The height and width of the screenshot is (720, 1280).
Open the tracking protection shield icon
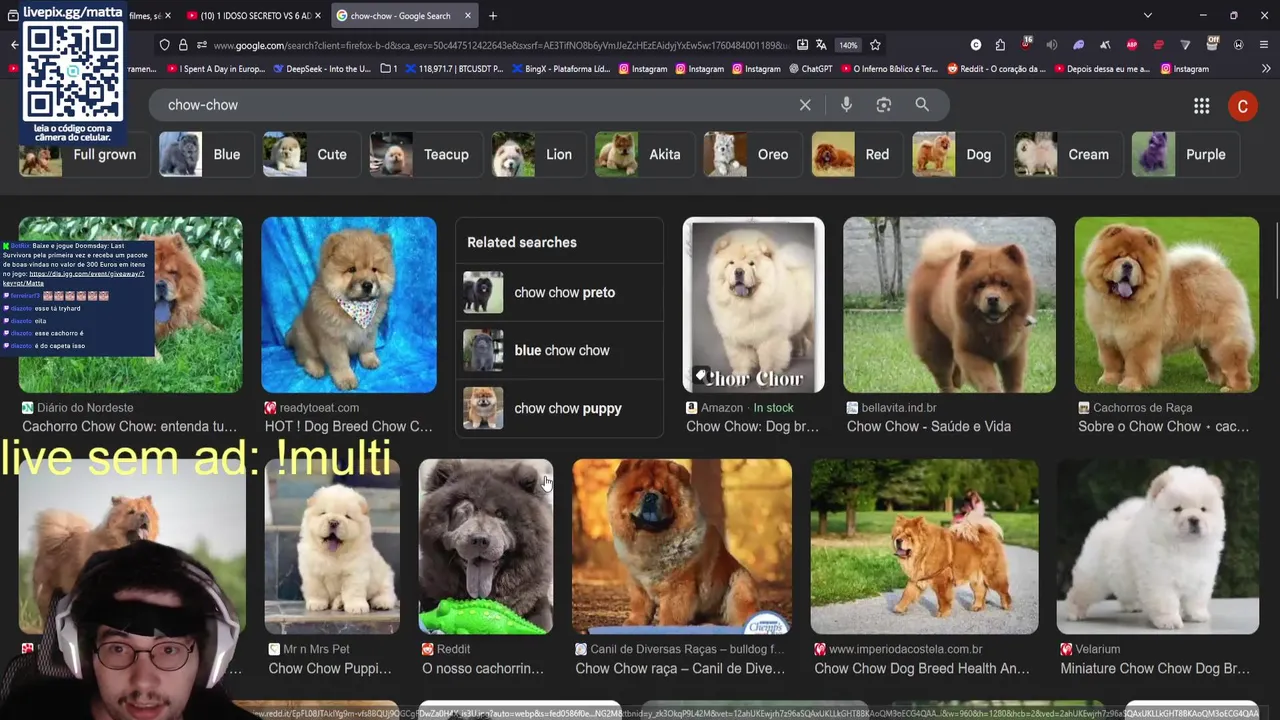165,45
